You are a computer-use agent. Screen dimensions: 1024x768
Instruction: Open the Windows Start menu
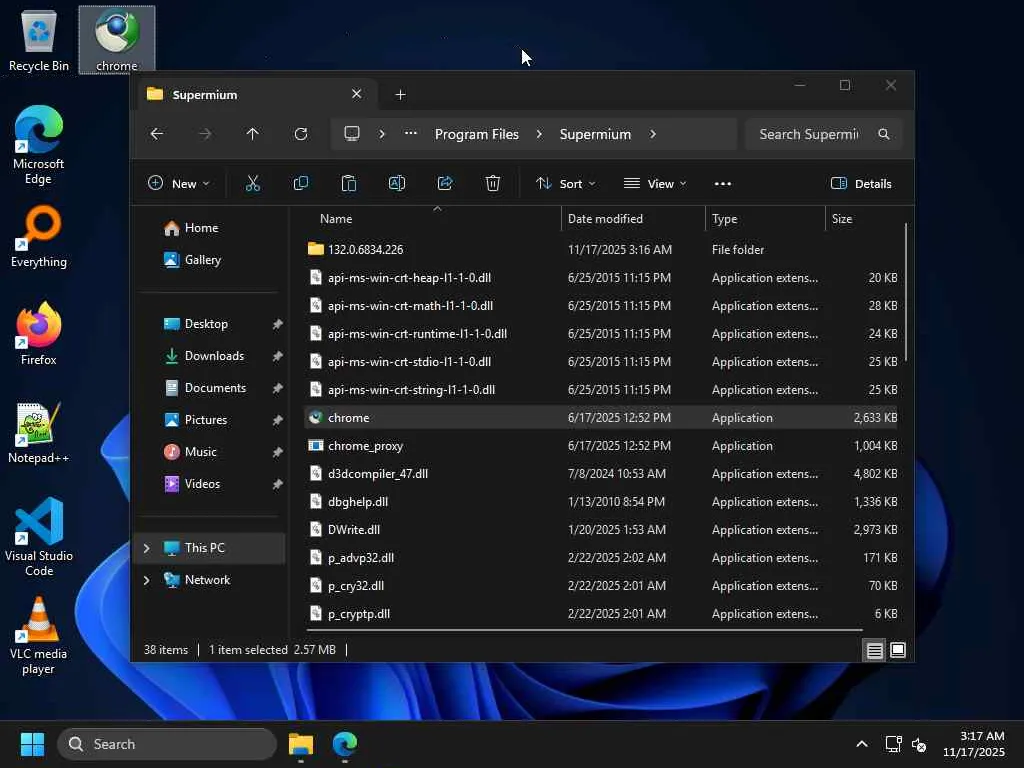(x=32, y=744)
